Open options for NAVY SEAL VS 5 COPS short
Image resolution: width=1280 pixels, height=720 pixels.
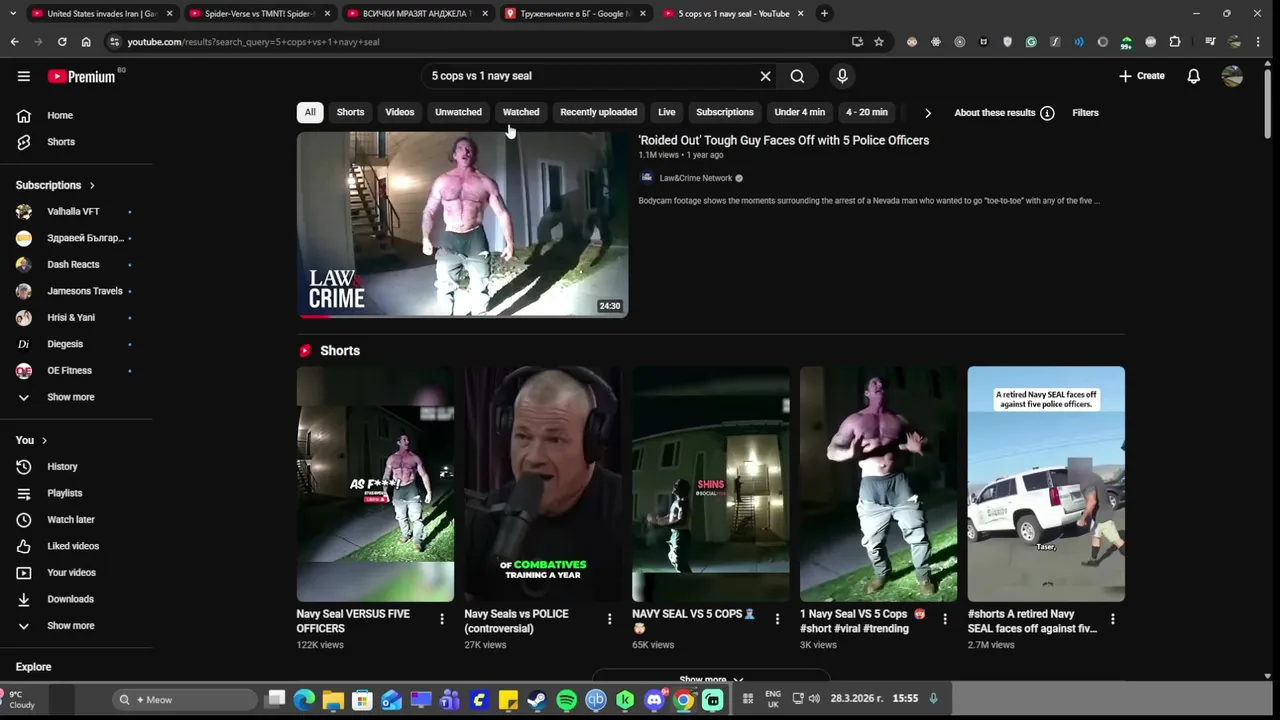(x=777, y=619)
